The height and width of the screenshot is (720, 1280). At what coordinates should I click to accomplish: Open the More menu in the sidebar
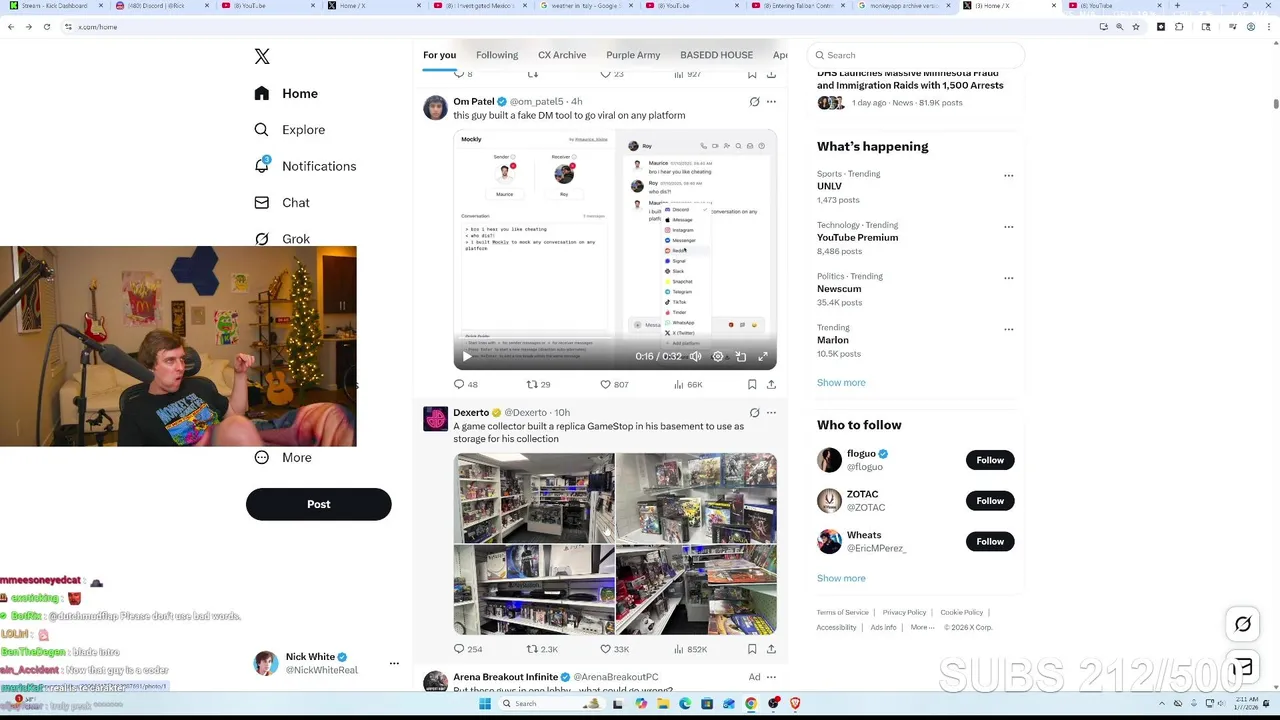click(282, 457)
